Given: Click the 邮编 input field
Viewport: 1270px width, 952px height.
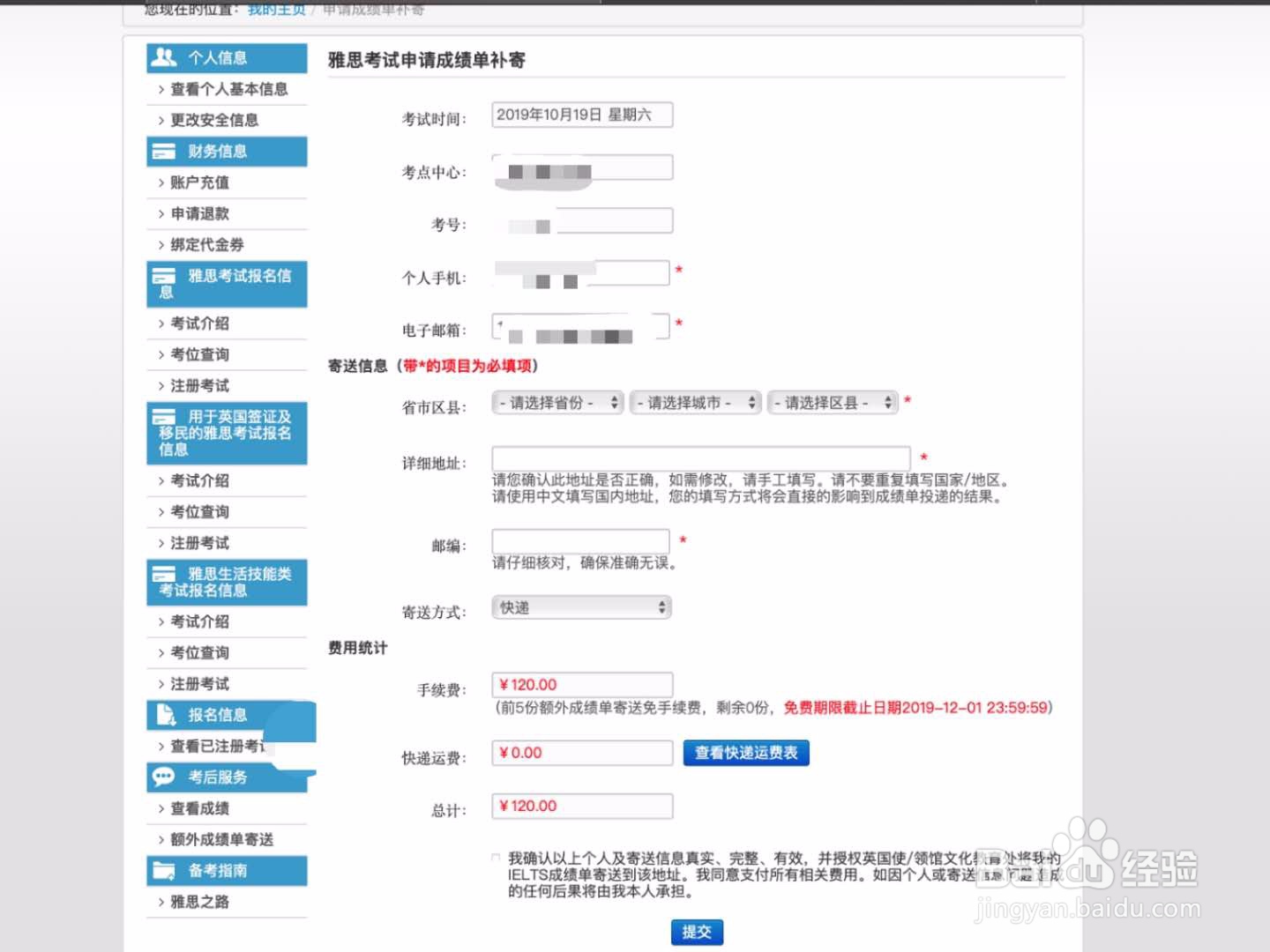Looking at the screenshot, I should coord(581,541).
